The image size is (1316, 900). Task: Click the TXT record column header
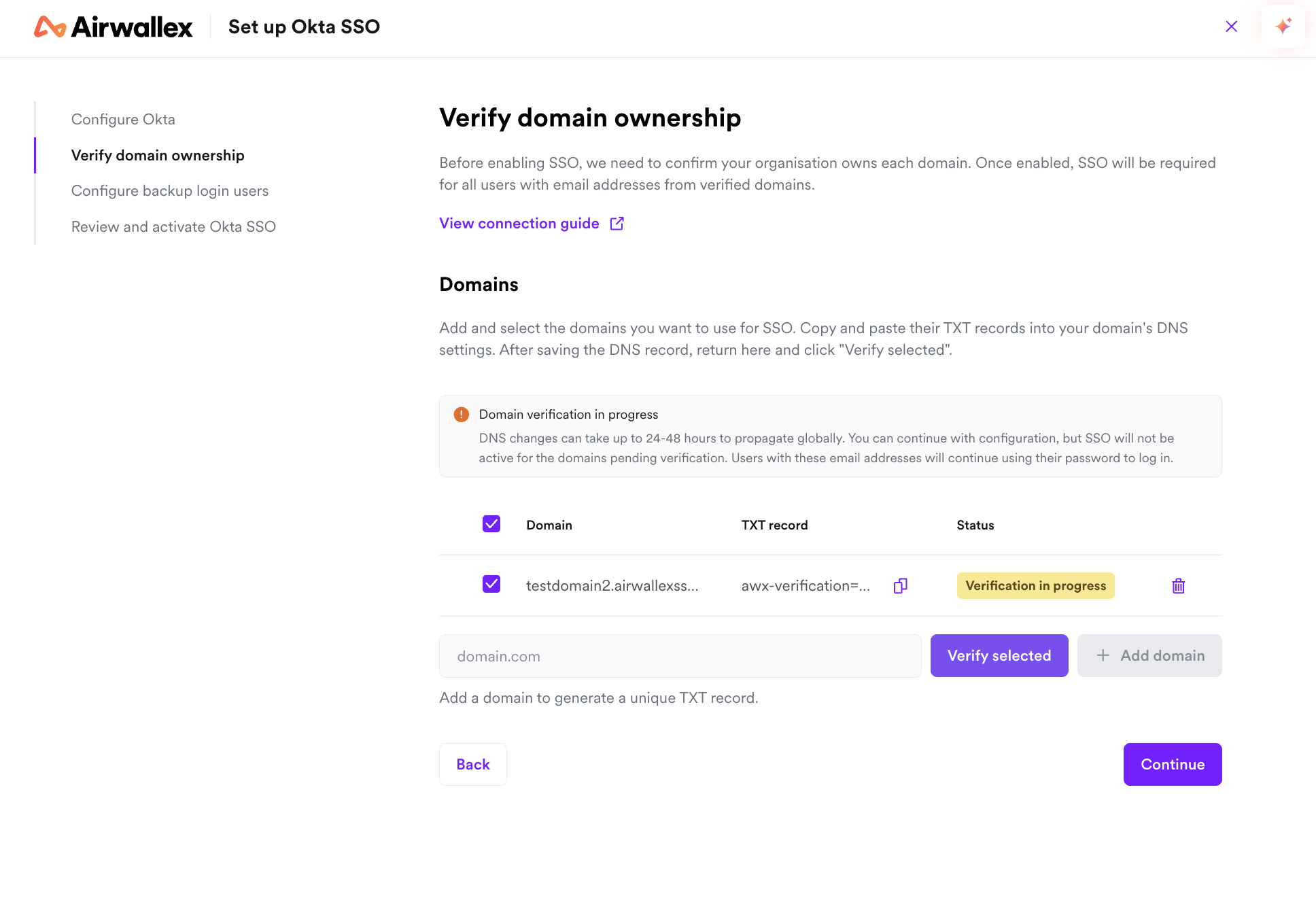pyautogui.click(x=775, y=525)
